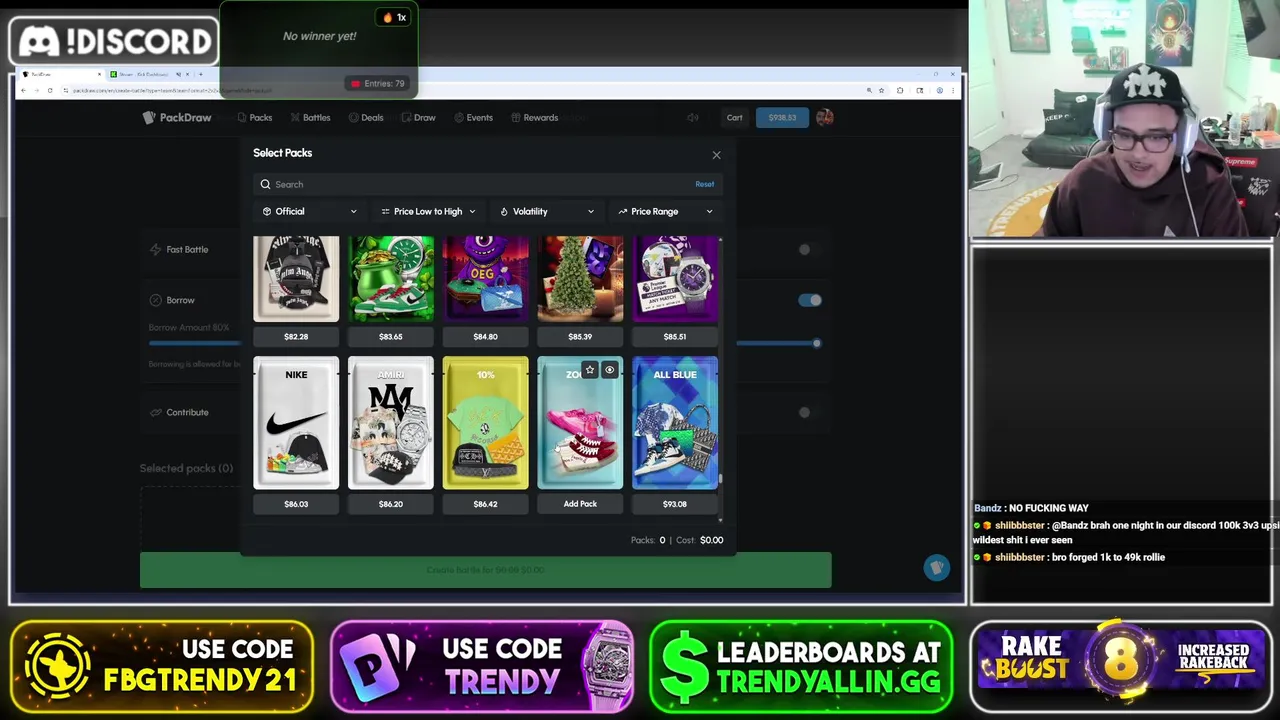Click the Add Pack button
The height and width of the screenshot is (720, 1280).
point(580,504)
